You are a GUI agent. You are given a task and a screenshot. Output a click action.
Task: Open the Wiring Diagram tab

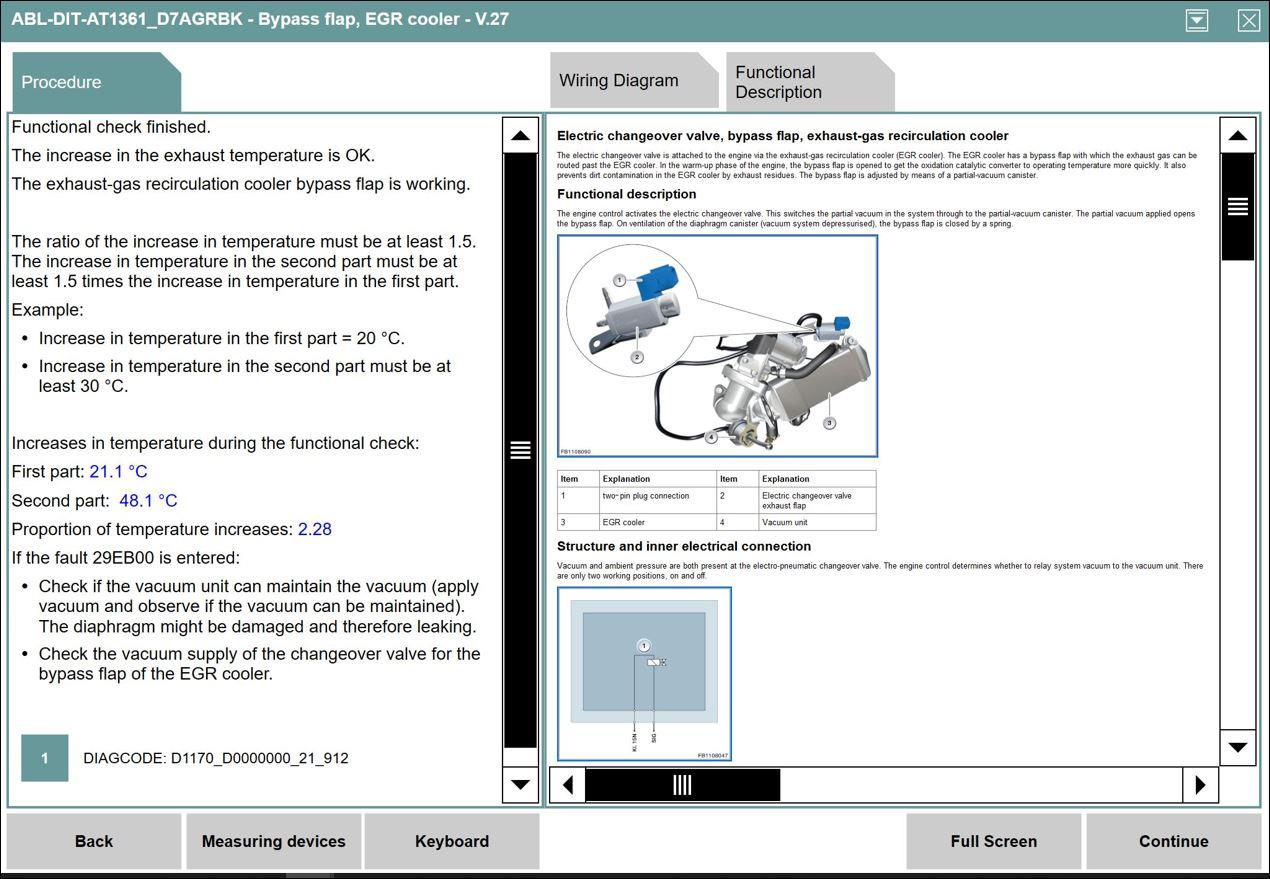coord(634,81)
